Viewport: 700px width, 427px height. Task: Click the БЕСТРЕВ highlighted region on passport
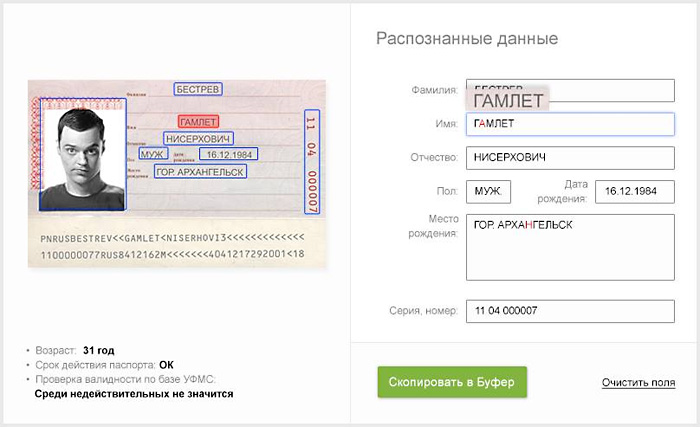point(198,89)
